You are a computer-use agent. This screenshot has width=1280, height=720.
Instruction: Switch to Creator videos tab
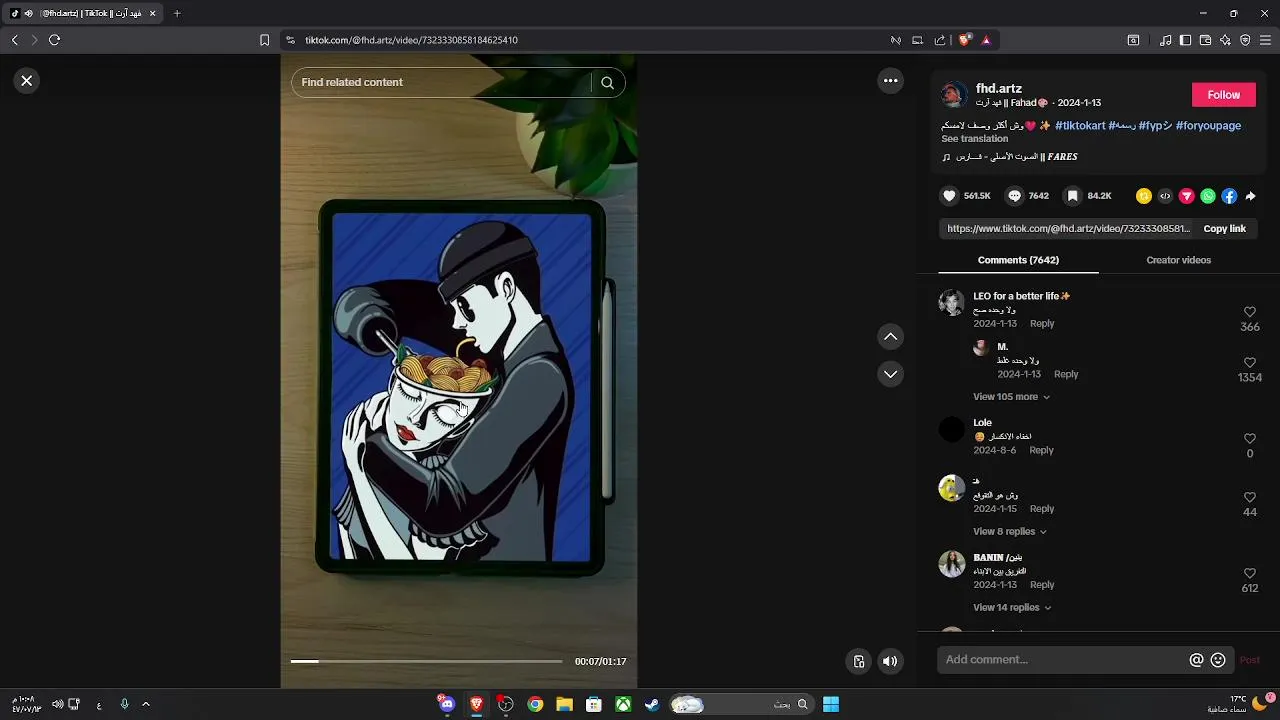(1178, 260)
